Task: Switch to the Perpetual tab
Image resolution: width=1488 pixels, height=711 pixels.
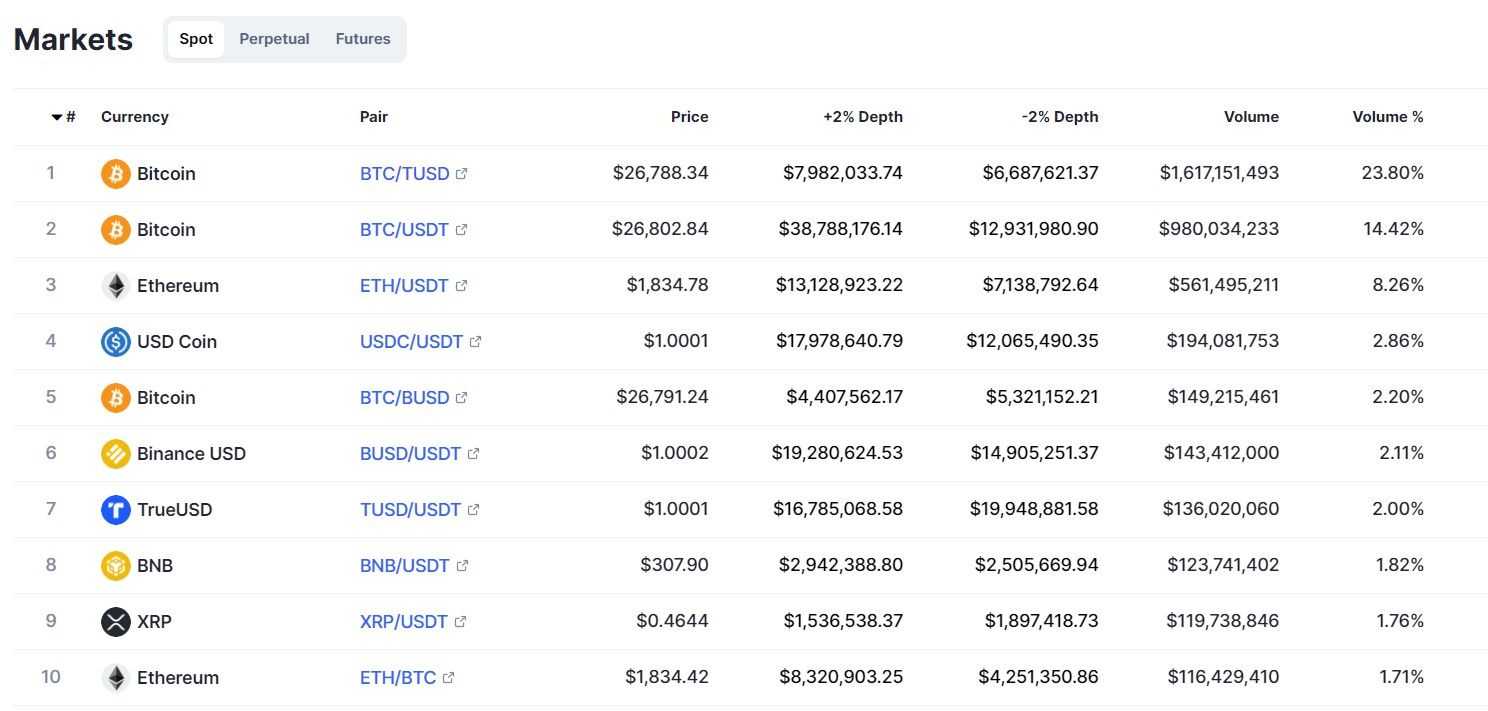Action: click(274, 39)
